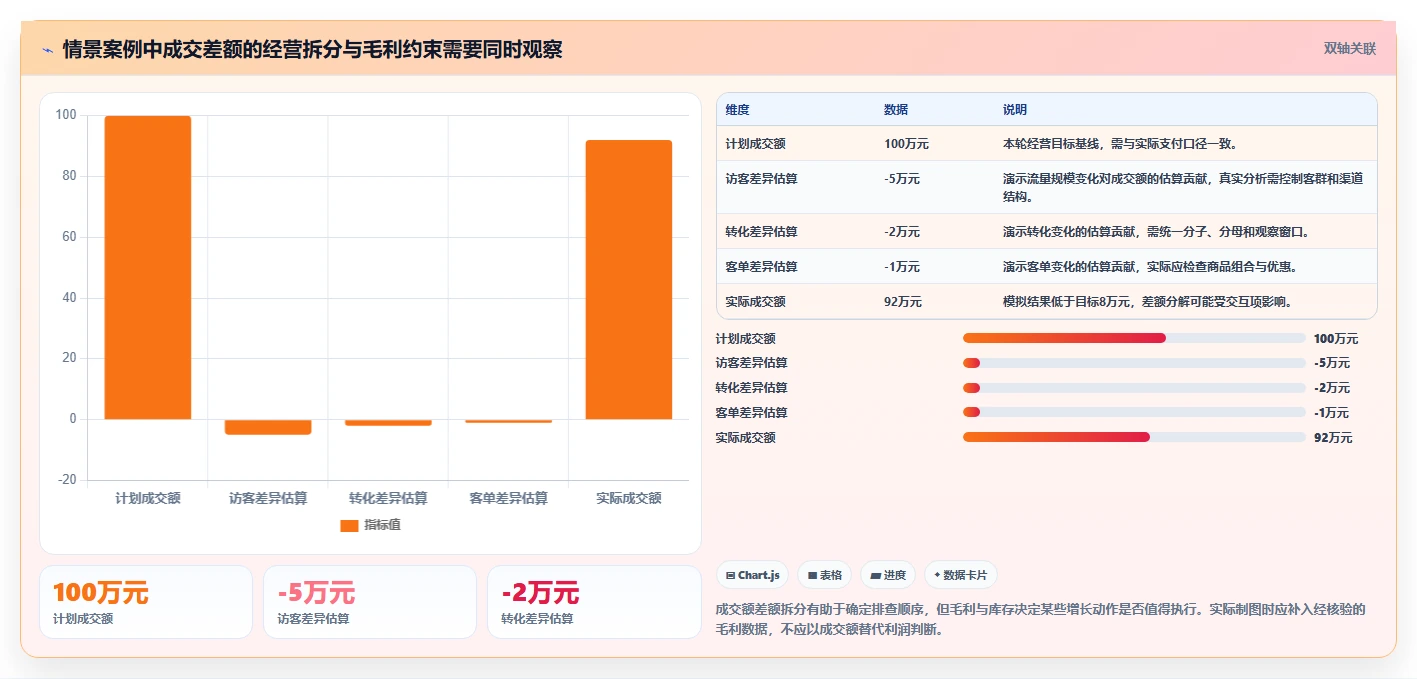Click the 转化差异估算 bar in chart
Image resolution: width=1417 pixels, height=679 pixels.
click(x=388, y=422)
